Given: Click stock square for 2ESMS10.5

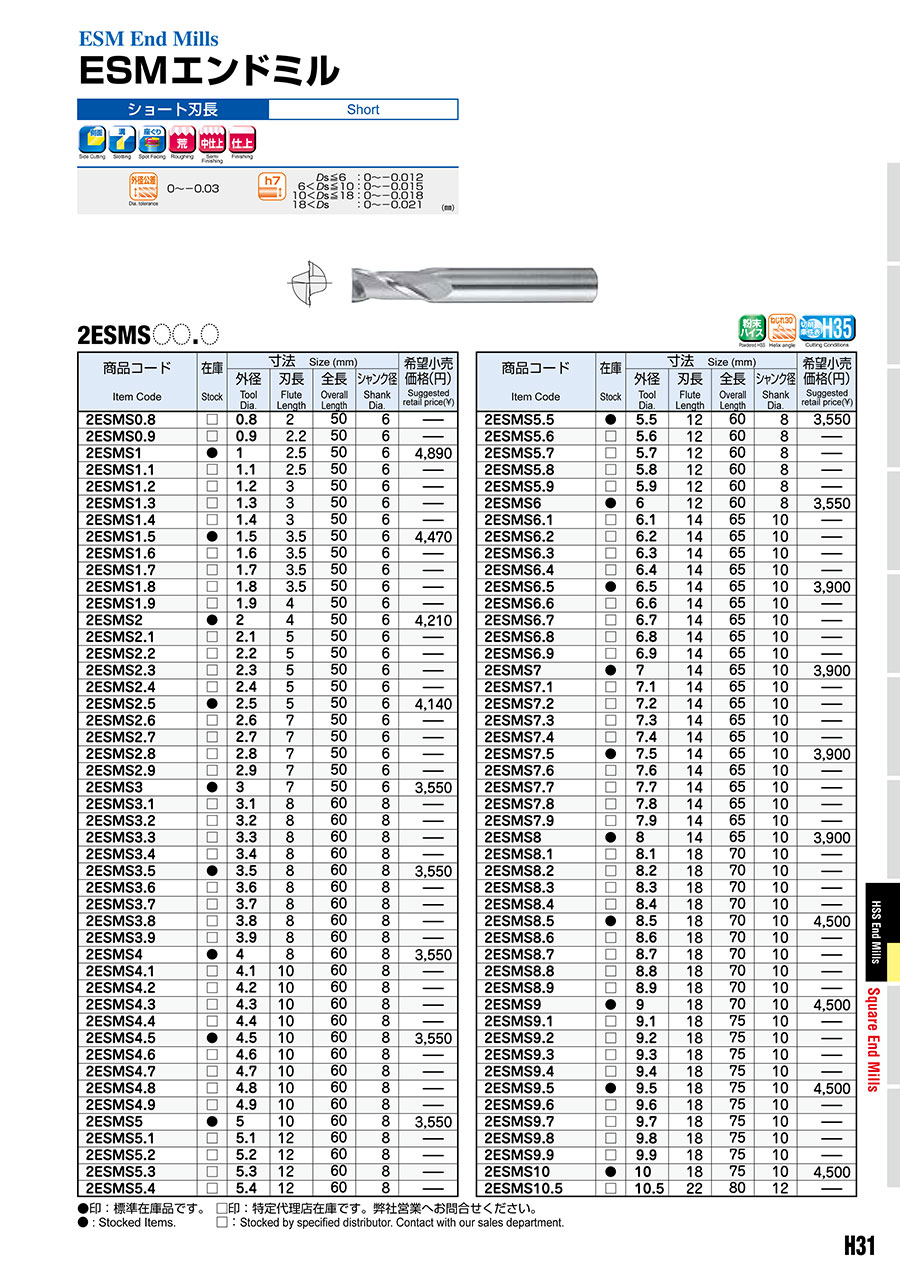Looking at the screenshot, I should (x=611, y=1188).
